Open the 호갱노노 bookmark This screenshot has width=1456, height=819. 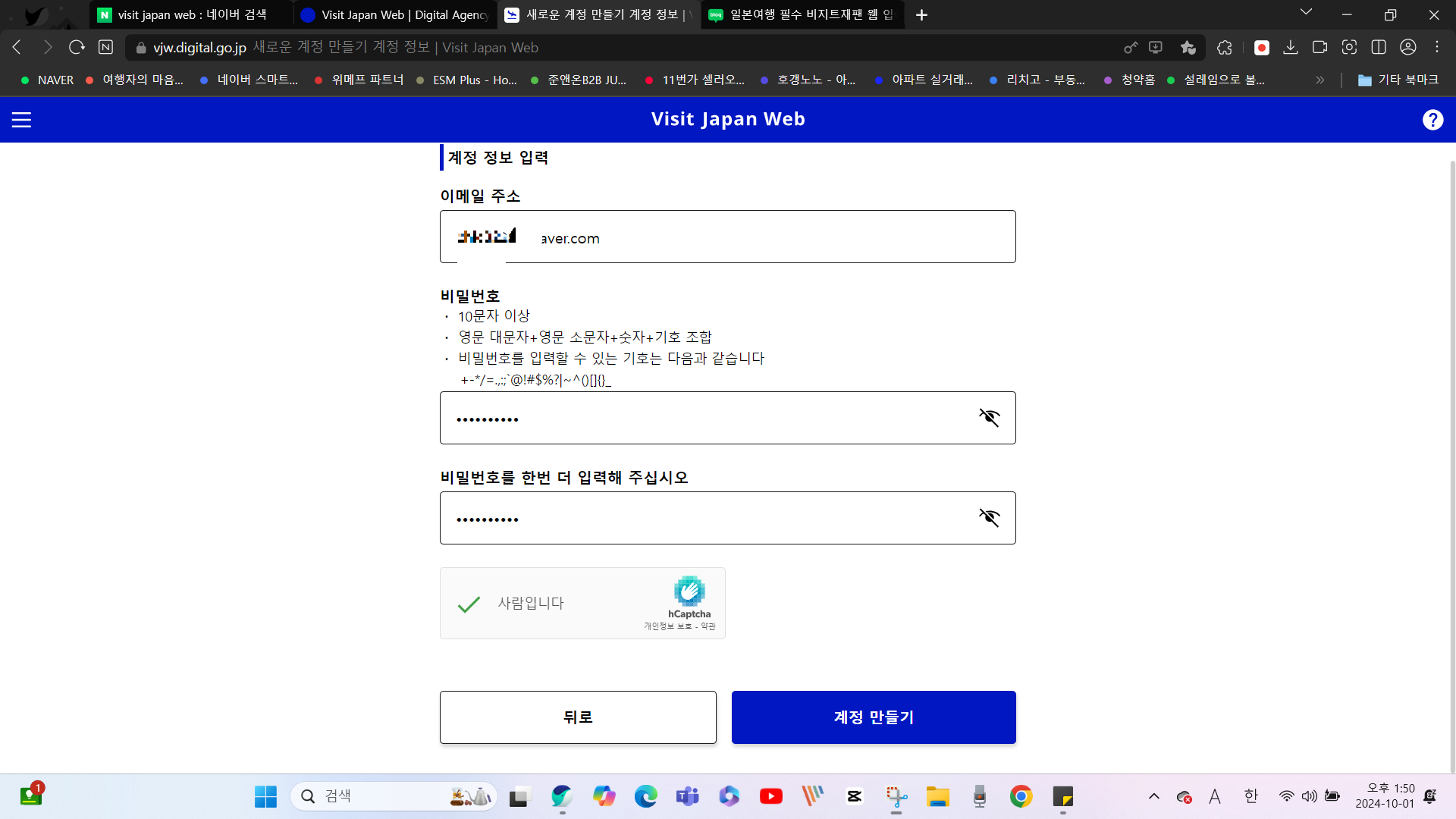tap(808, 80)
